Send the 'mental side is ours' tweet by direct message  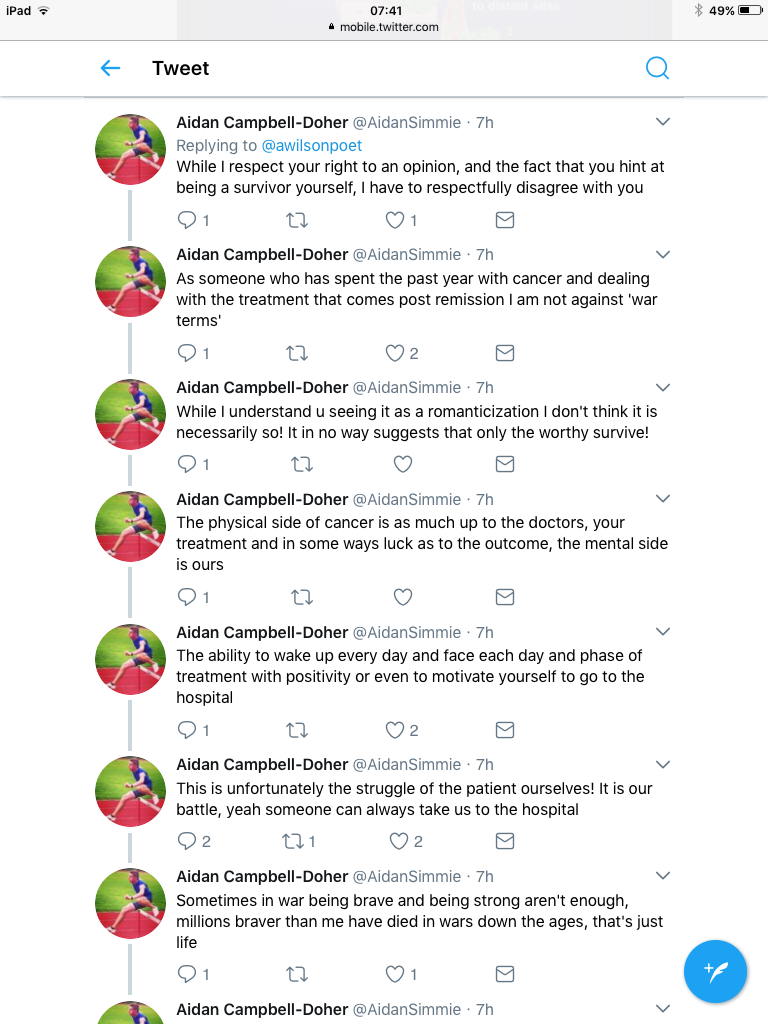[505, 597]
